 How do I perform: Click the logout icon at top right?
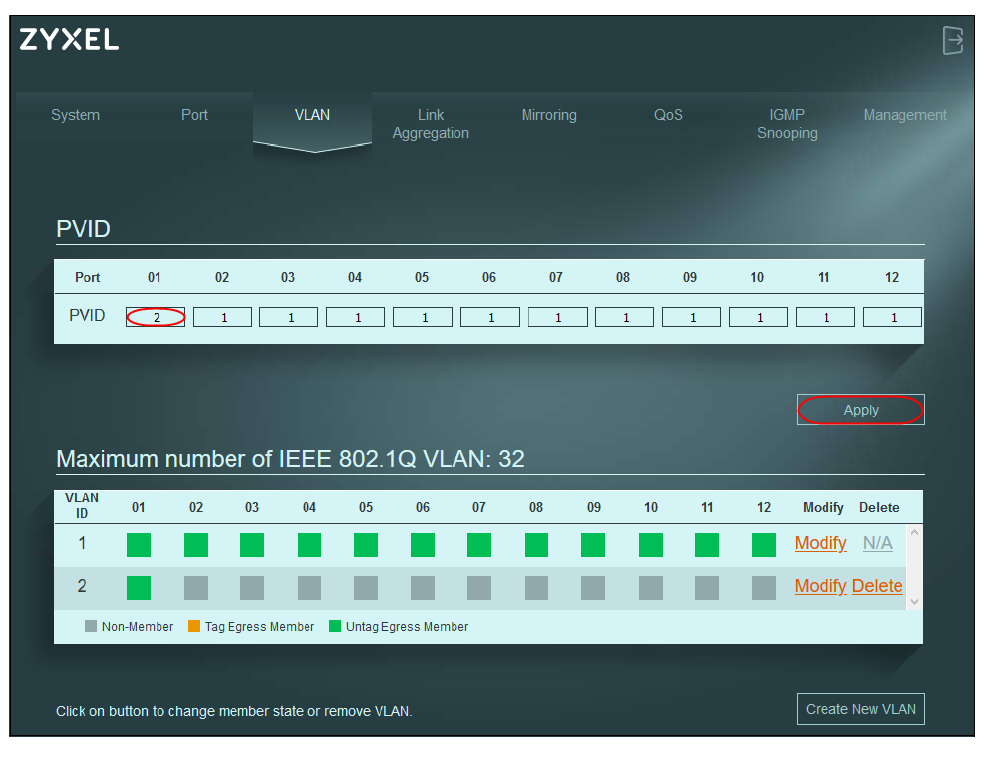point(952,40)
